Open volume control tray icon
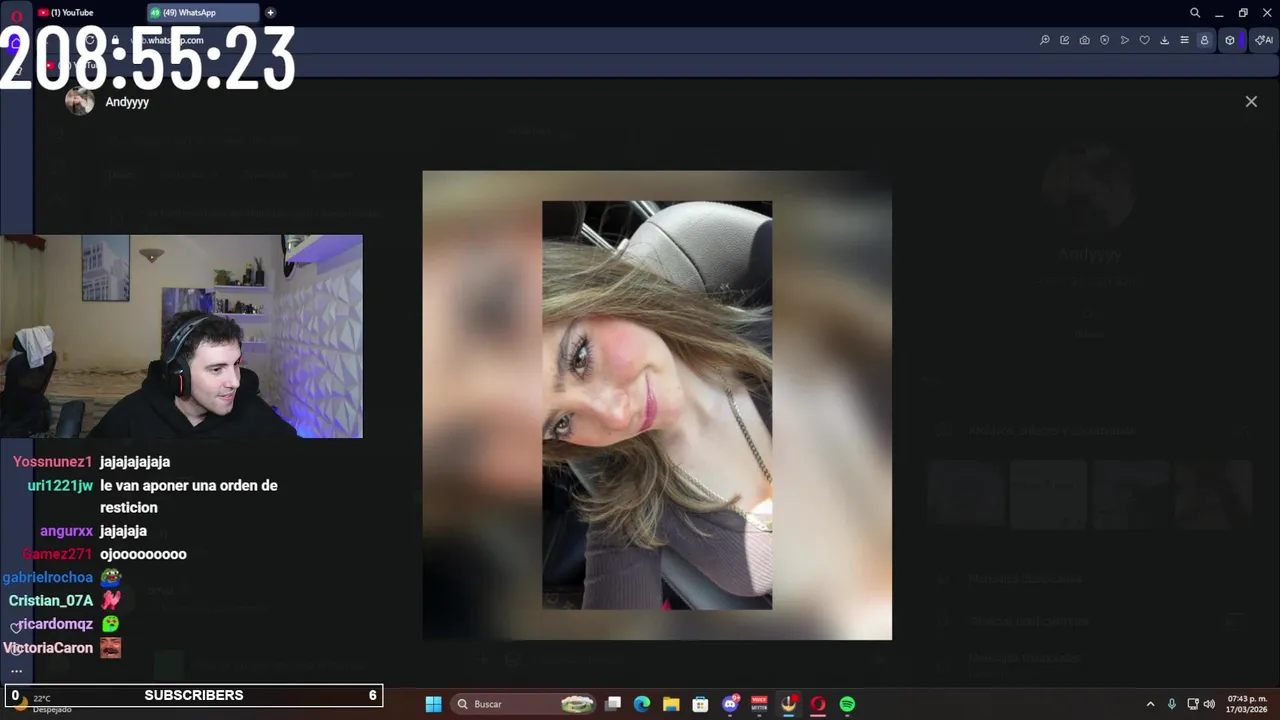 tap(1209, 704)
